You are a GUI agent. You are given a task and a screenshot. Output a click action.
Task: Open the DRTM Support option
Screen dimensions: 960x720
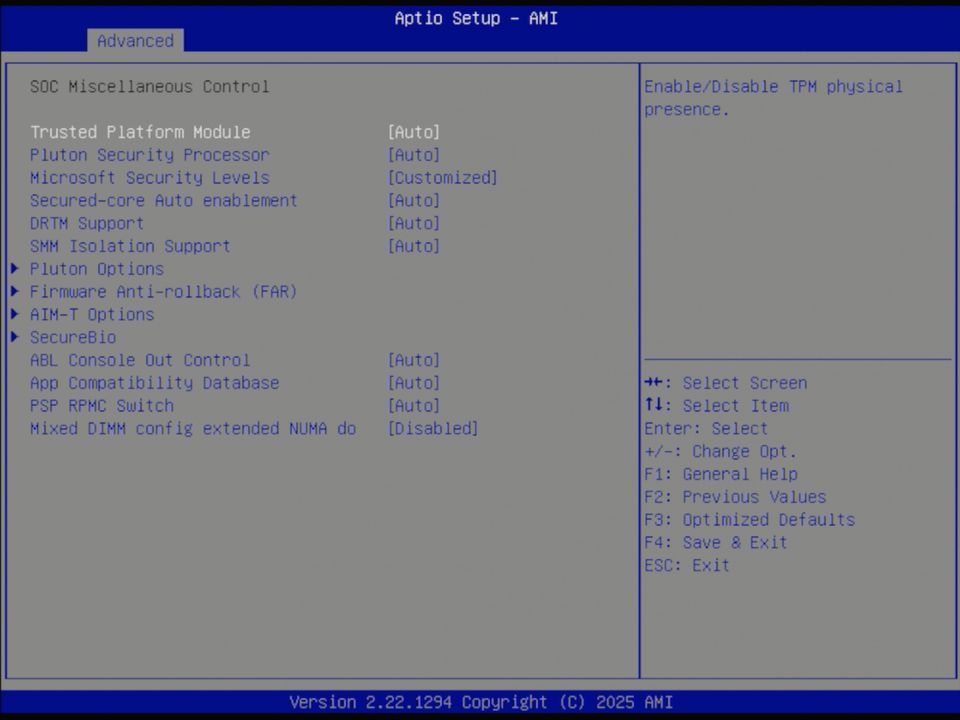[x=87, y=223]
